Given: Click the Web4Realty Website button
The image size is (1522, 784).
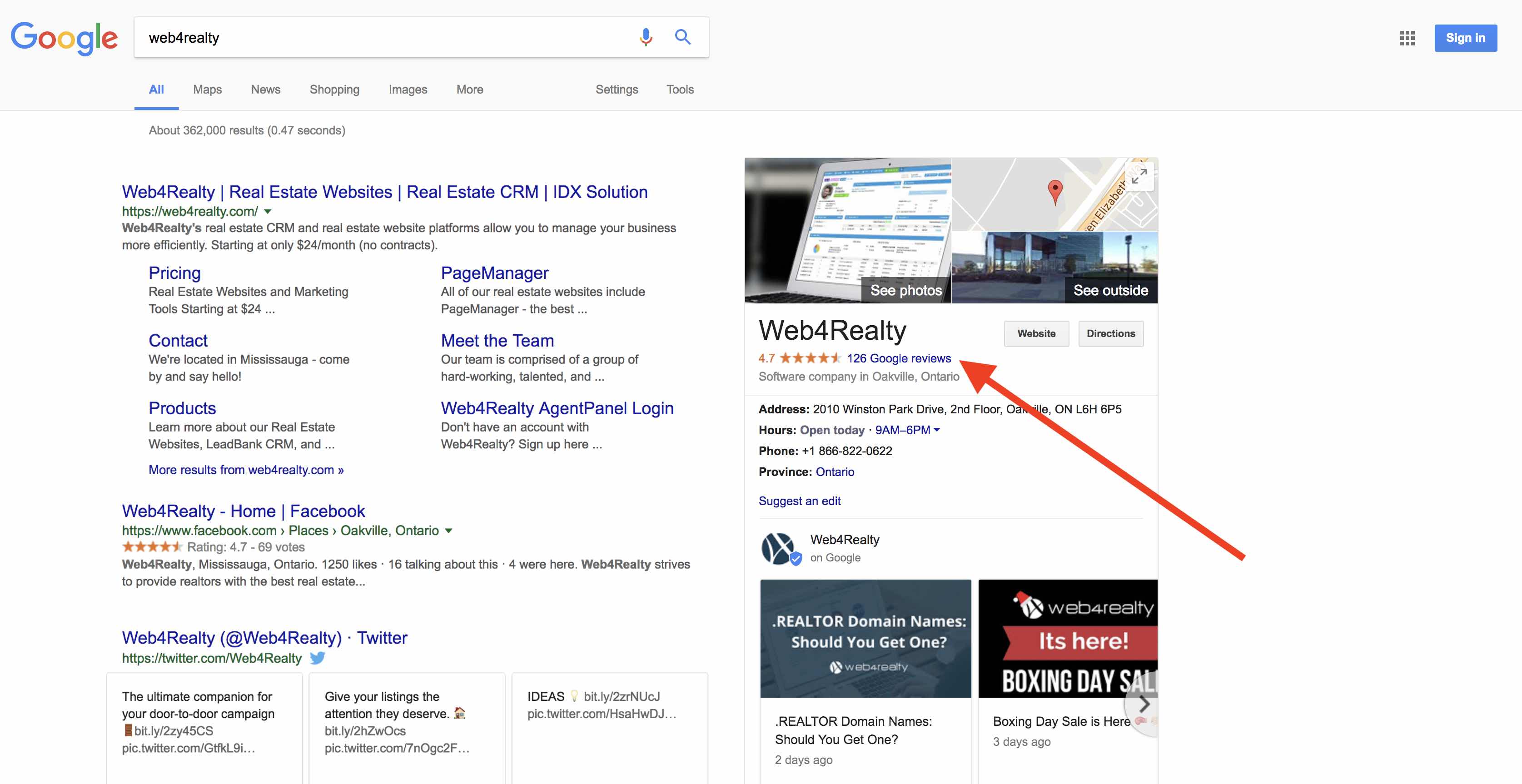Looking at the screenshot, I should pyautogui.click(x=1035, y=333).
